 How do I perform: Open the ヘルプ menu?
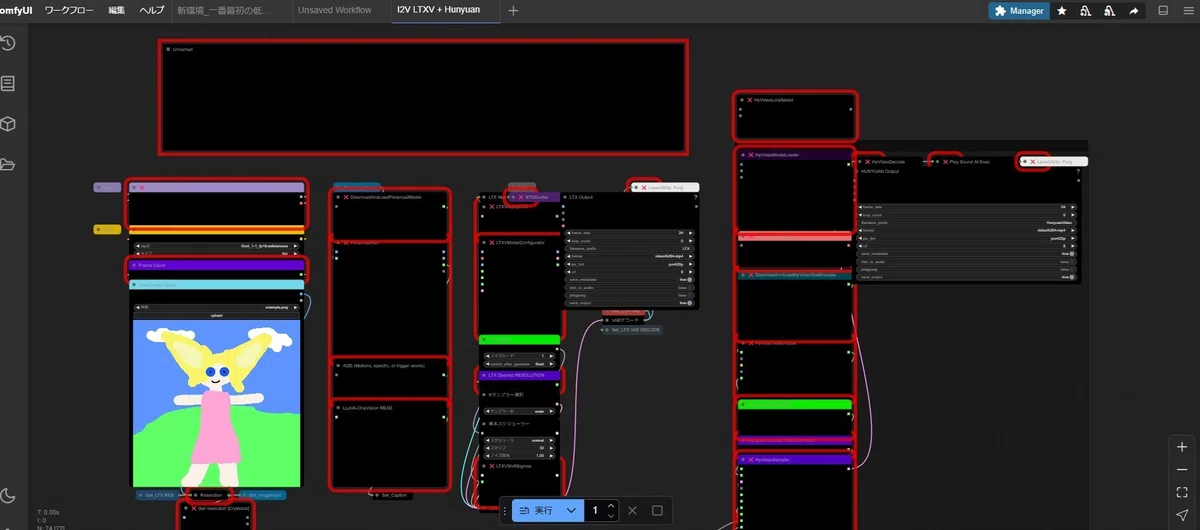pyautogui.click(x=151, y=10)
